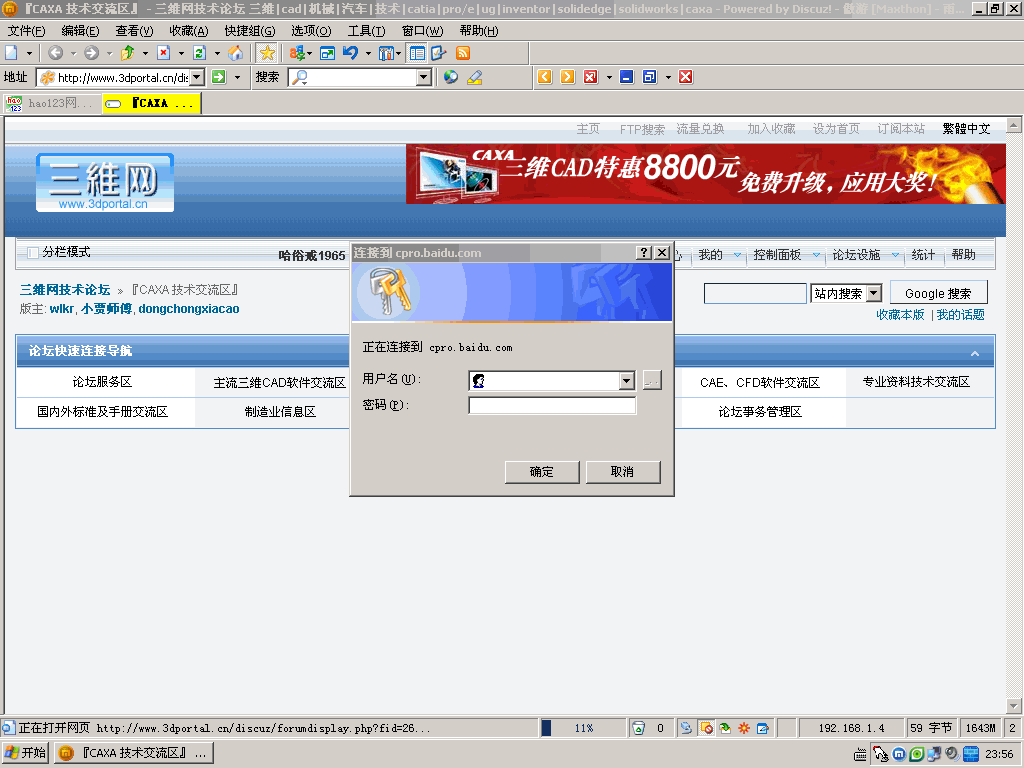This screenshot has width=1024, height=768.
Task: Click the blue Undo arrow icon
Action: point(350,53)
